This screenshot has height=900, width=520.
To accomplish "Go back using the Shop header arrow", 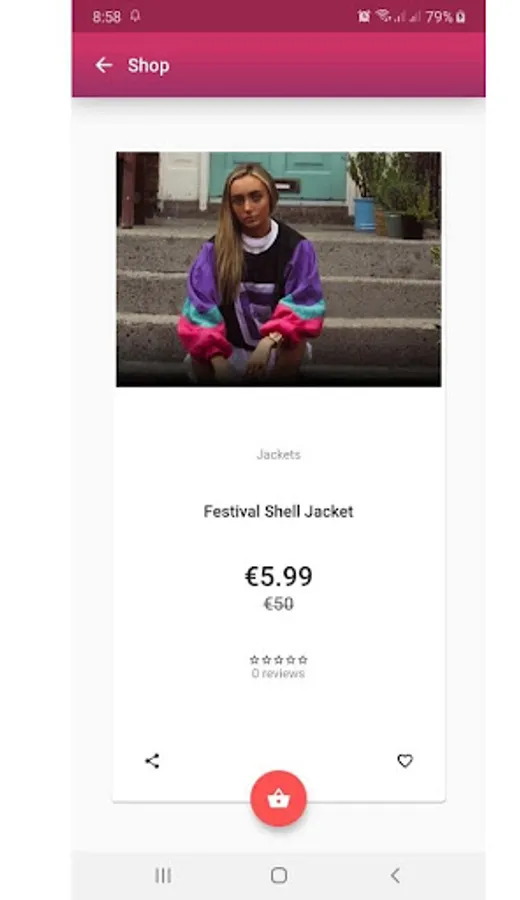I will 104,65.
